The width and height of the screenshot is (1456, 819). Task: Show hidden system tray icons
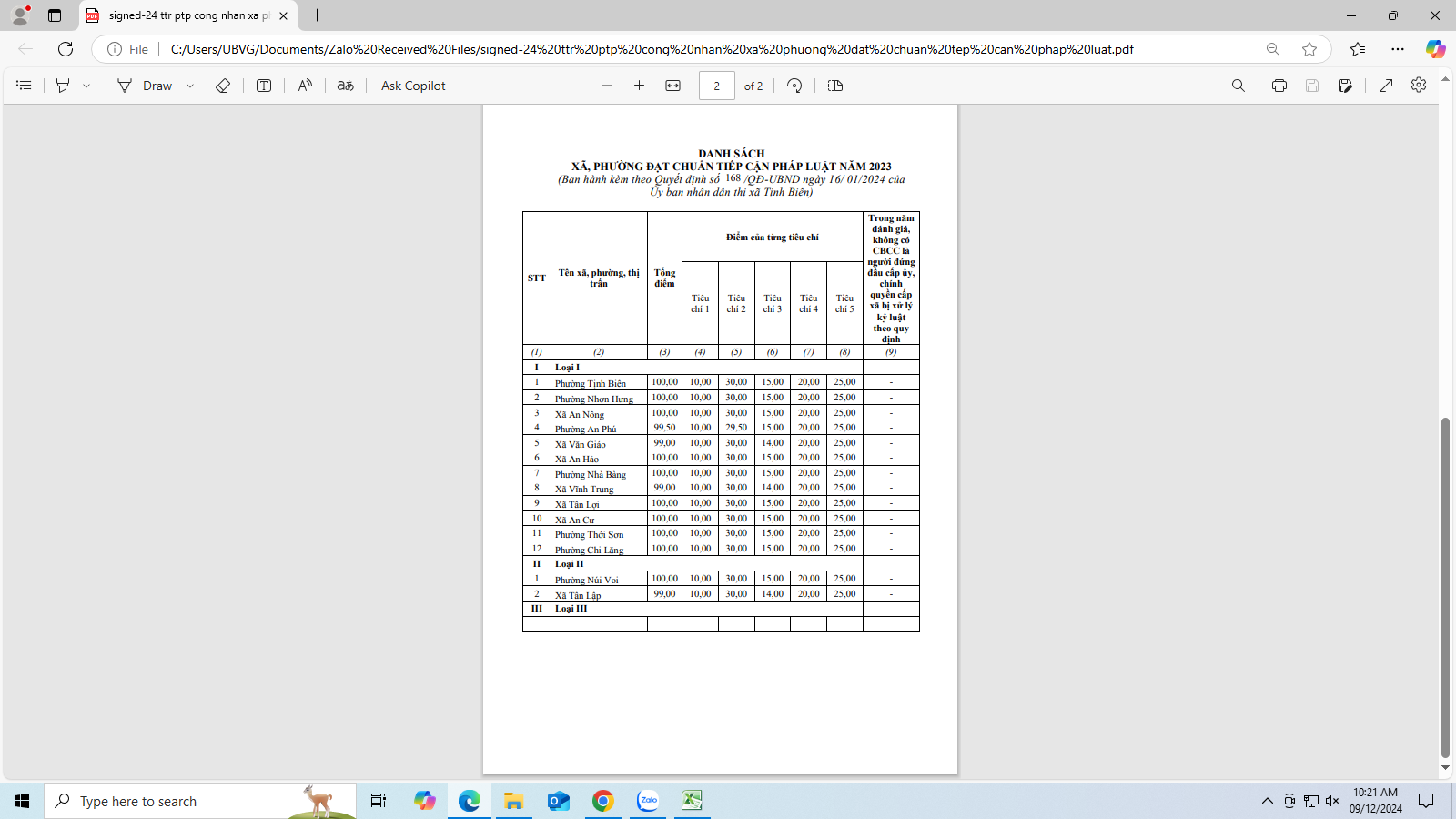[x=1267, y=801]
